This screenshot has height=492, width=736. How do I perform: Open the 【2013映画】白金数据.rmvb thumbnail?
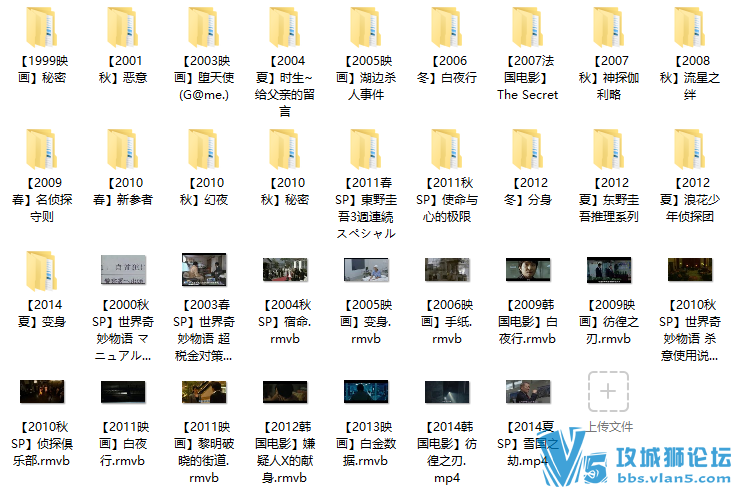(366, 392)
